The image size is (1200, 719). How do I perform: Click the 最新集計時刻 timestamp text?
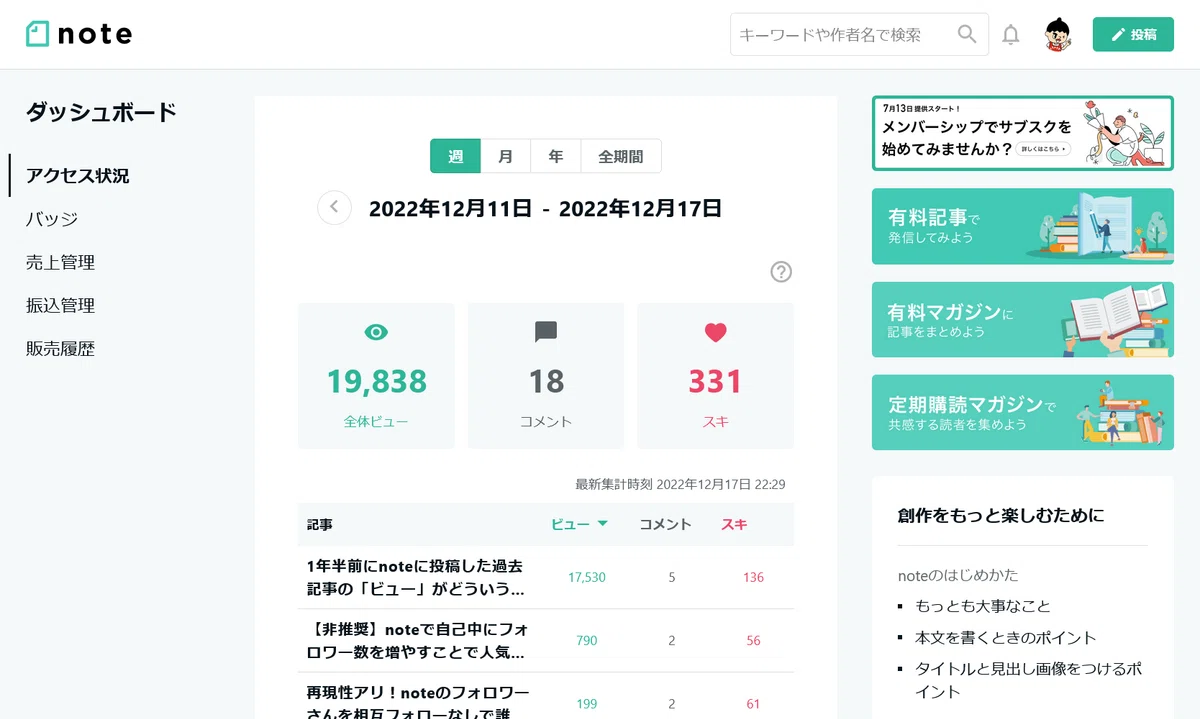(680, 484)
